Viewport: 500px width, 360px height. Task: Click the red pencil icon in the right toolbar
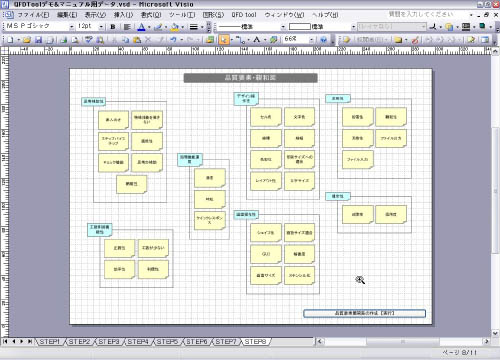(x=415, y=40)
